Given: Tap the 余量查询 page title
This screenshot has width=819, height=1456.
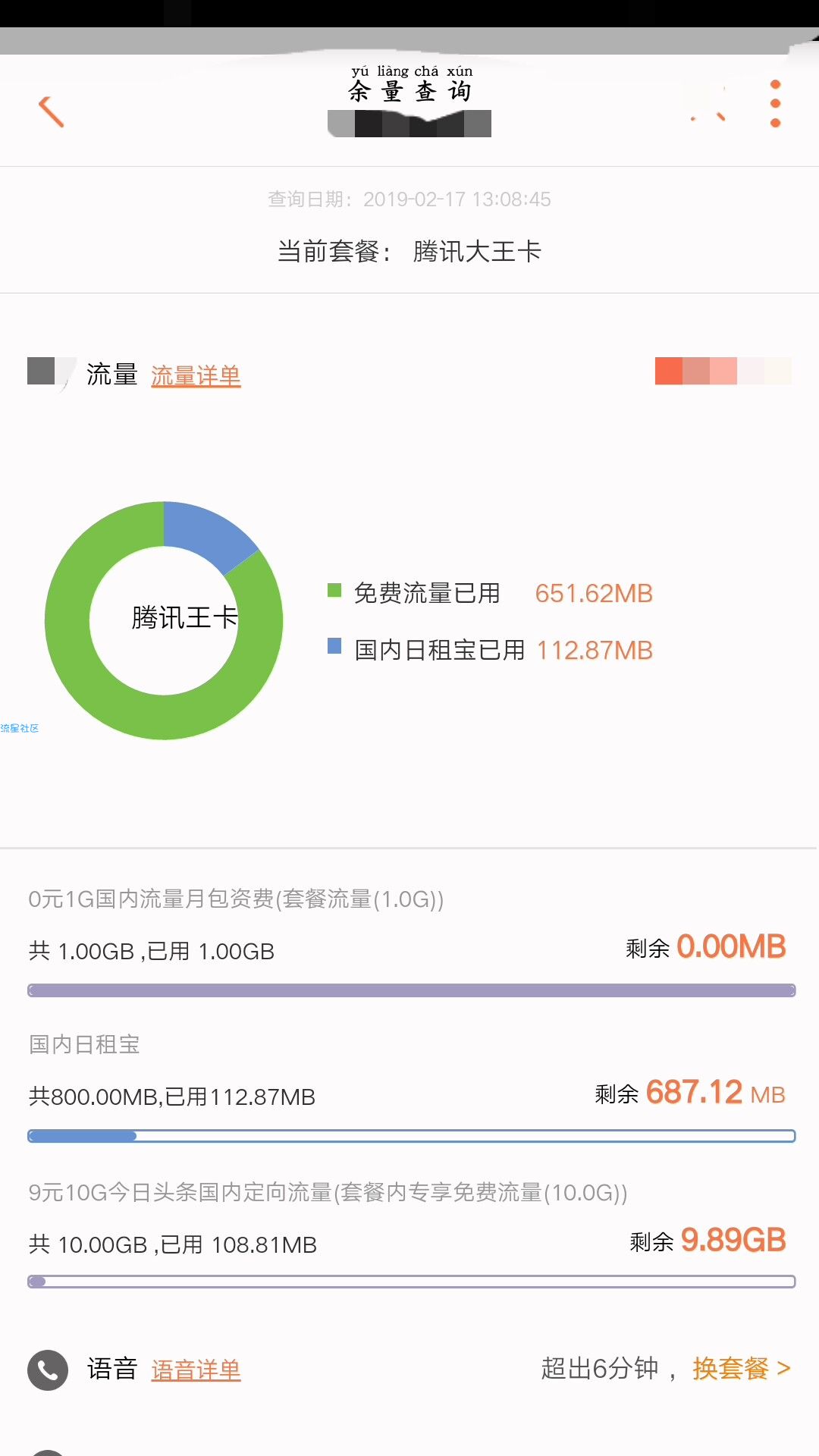Looking at the screenshot, I should tap(410, 92).
